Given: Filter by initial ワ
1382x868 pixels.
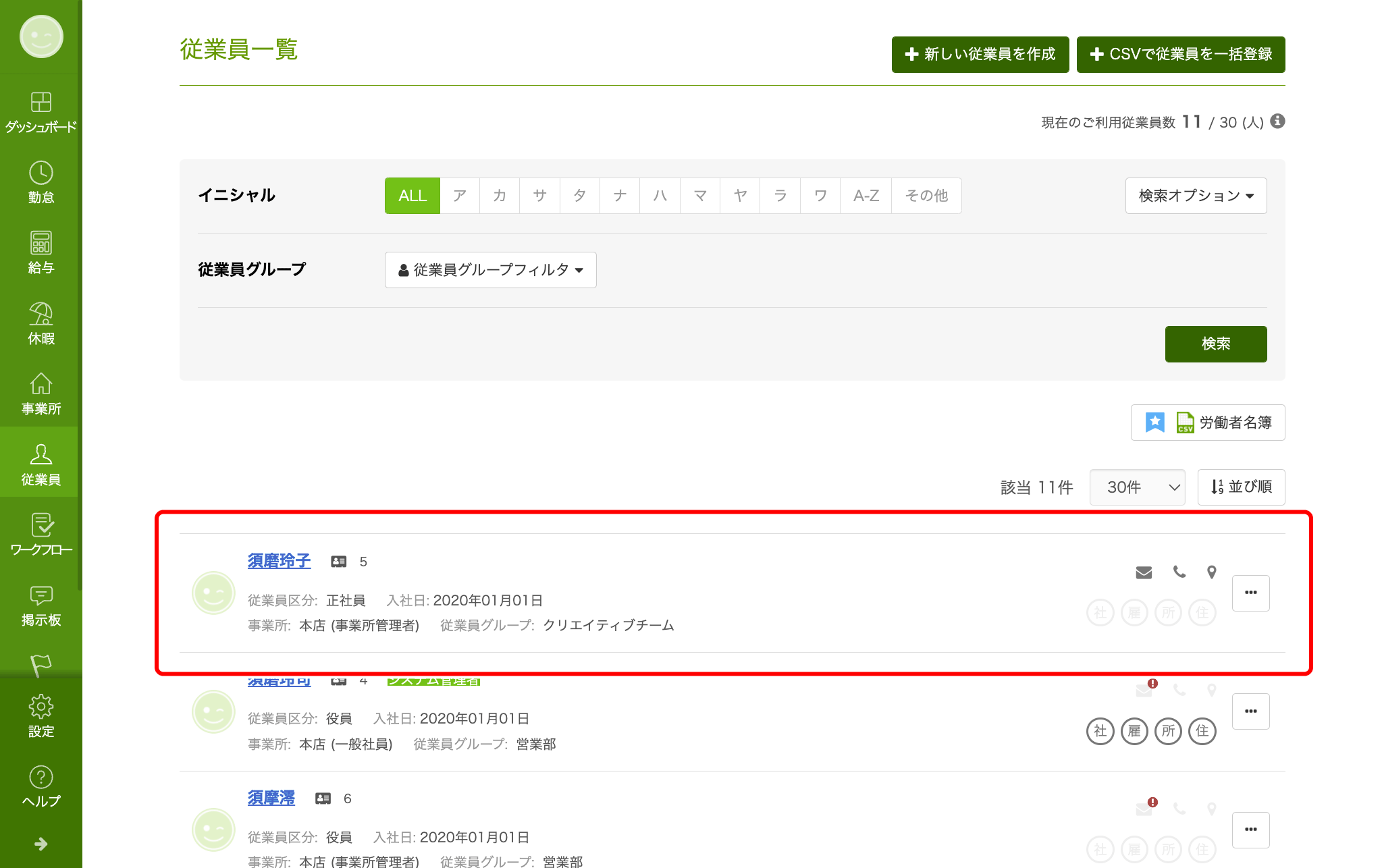Looking at the screenshot, I should click(x=820, y=196).
